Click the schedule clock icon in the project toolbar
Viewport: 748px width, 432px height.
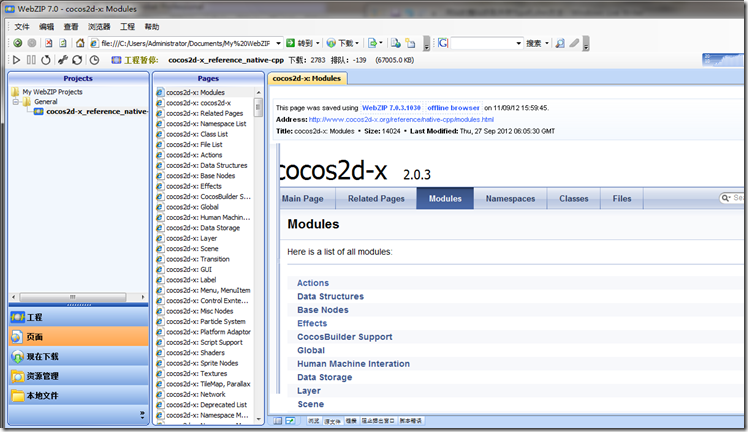(x=94, y=60)
